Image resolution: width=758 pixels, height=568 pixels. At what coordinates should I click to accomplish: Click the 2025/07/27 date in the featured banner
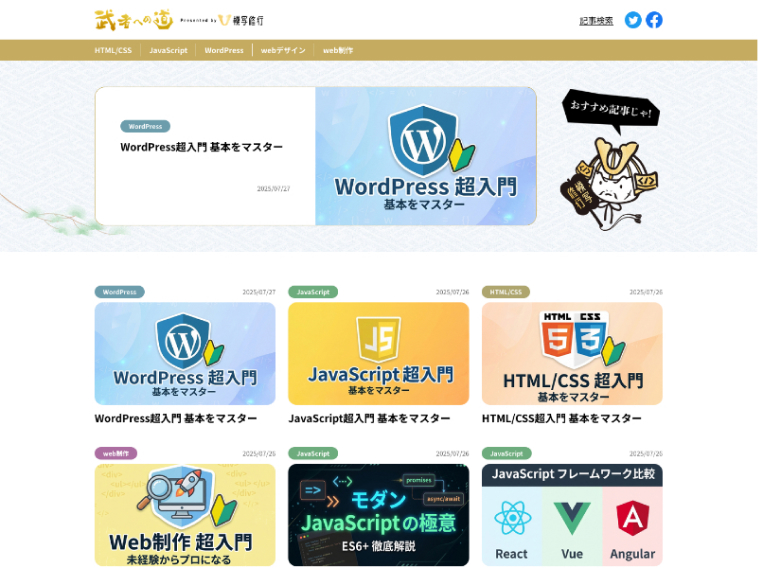pos(274,189)
